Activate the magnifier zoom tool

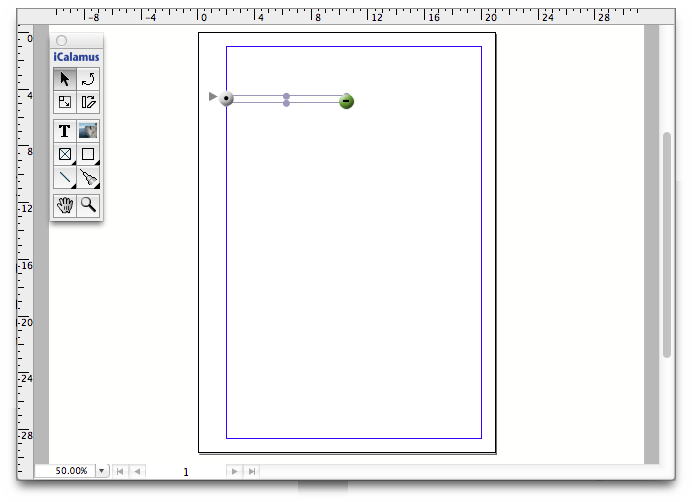(x=88, y=206)
